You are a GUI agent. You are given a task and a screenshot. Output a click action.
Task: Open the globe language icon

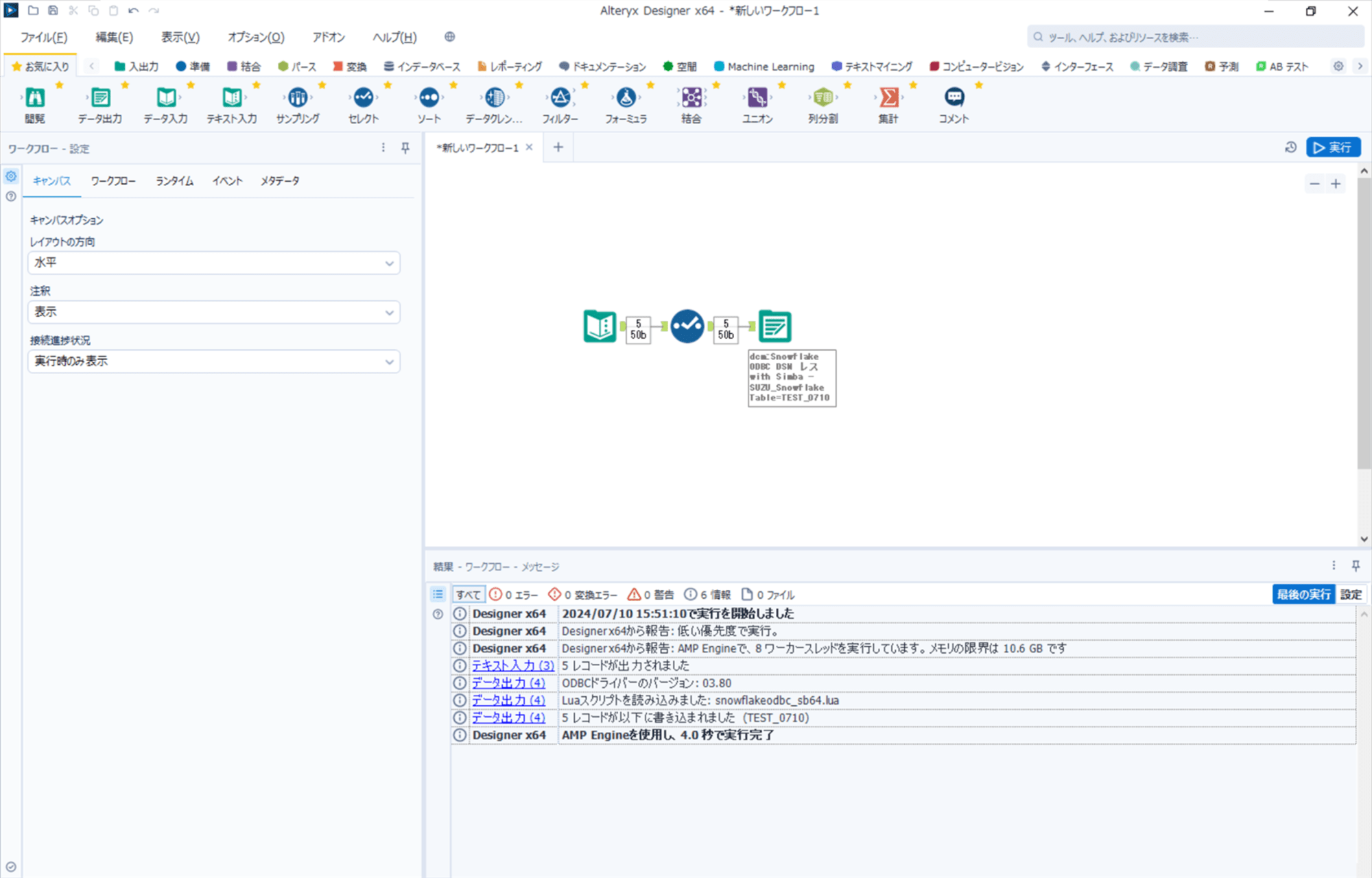(x=449, y=37)
